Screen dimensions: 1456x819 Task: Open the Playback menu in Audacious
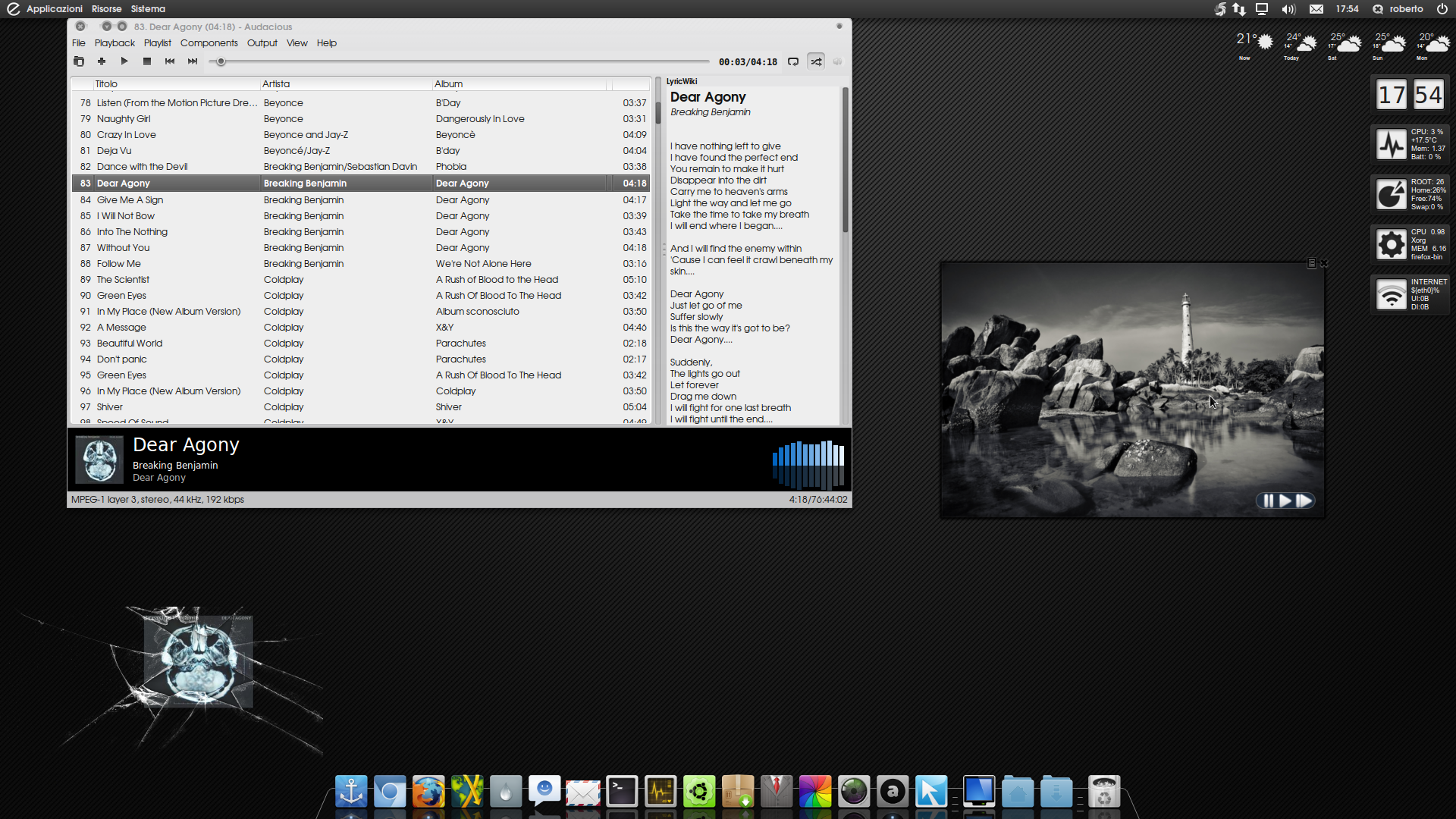pos(114,42)
